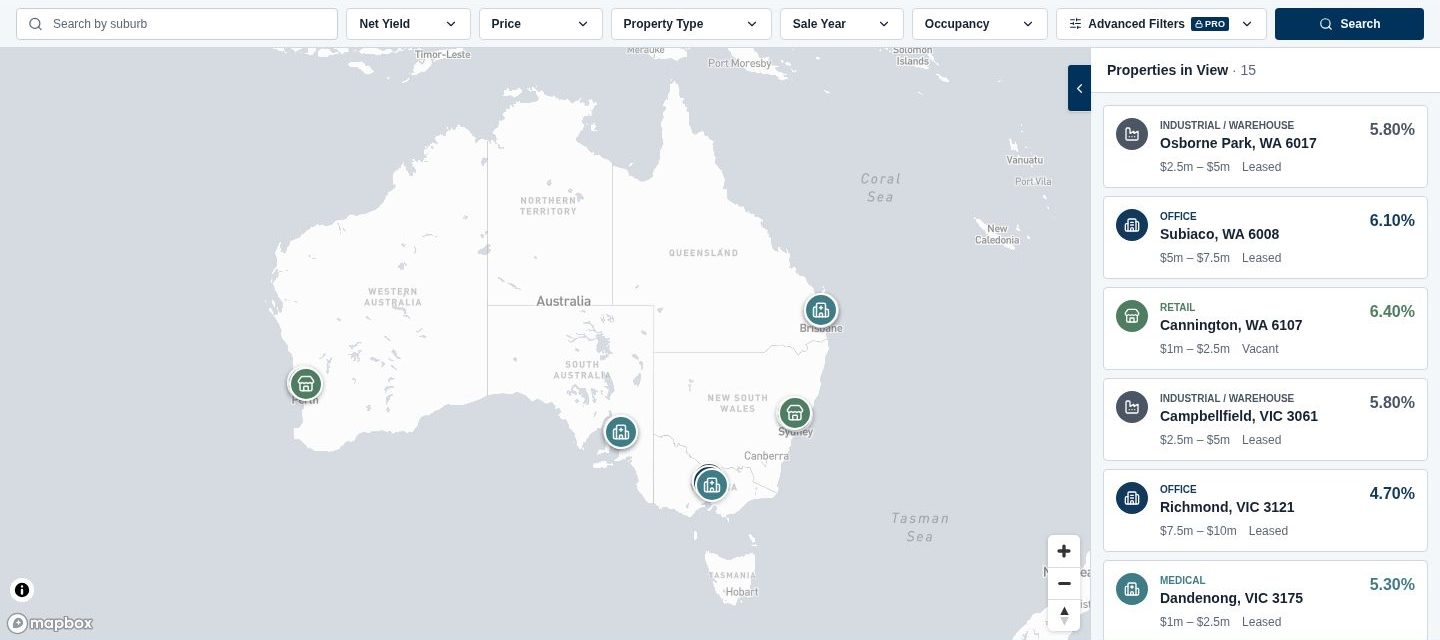The height and width of the screenshot is (640, 1440).
Task: Expand the Advanced Filters PRO menu
Action: click(x=1161, y=24)
